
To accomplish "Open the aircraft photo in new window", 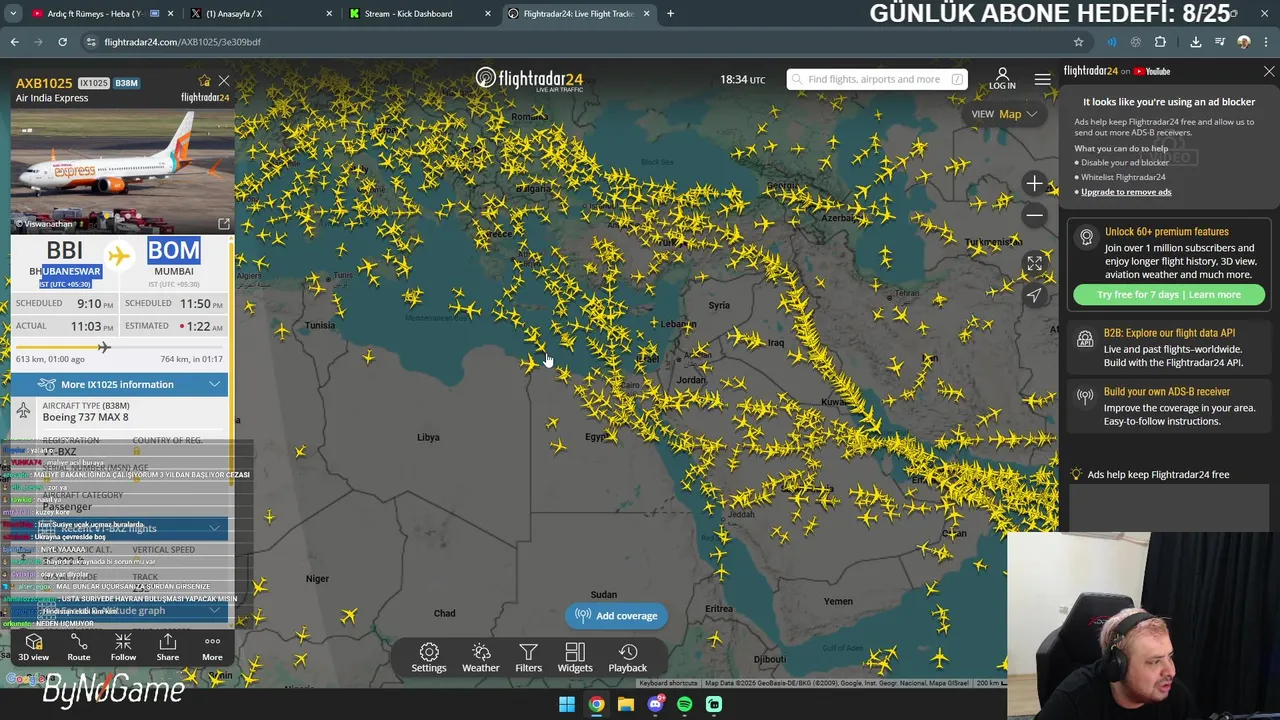I will click(224, 224).
